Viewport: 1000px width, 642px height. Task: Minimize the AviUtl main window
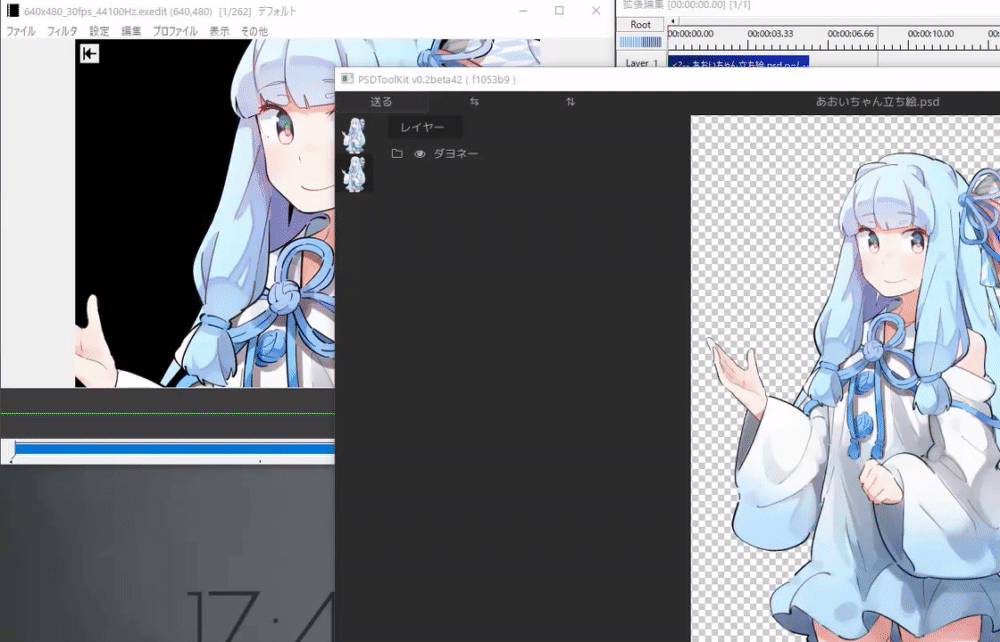523,11
